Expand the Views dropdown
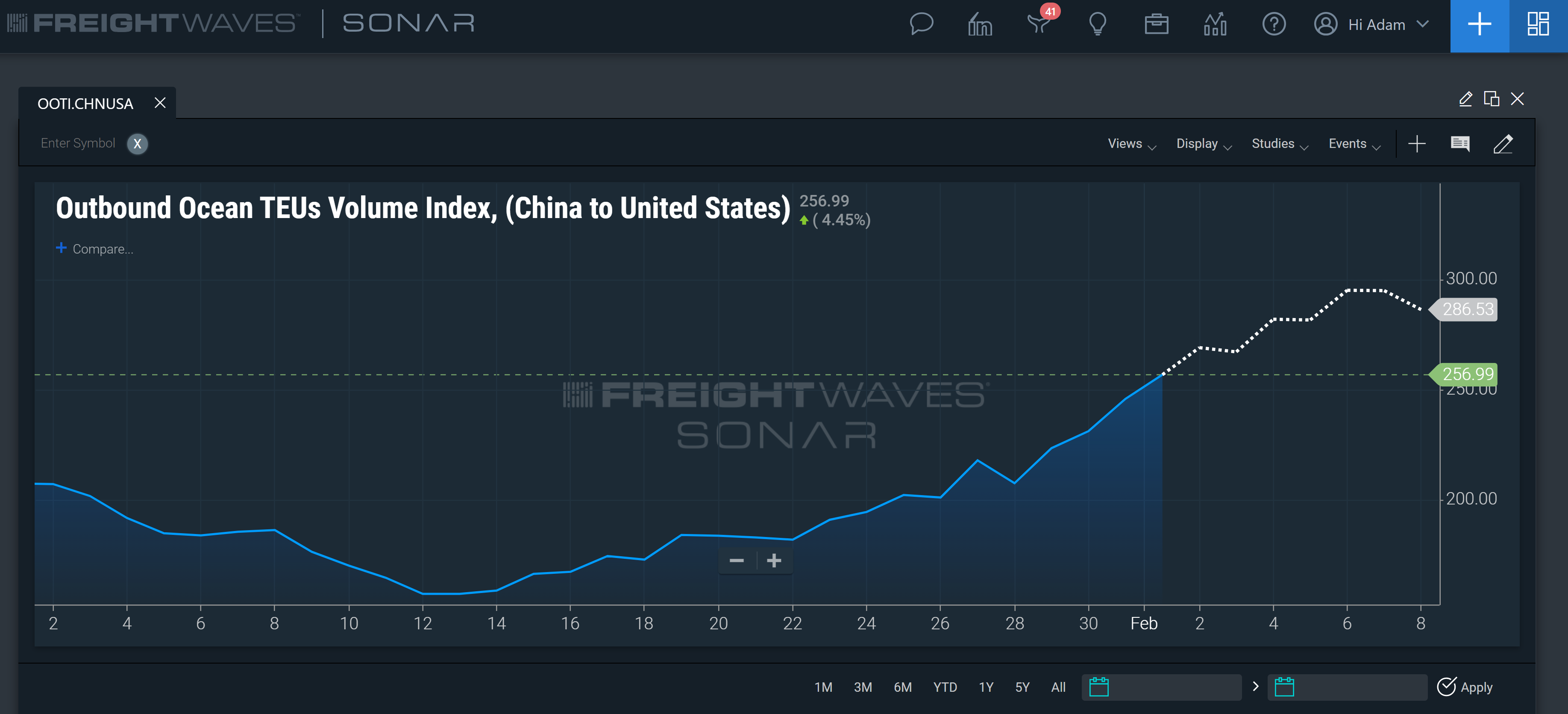1568x714 pixels. click(x=1131, y=144)
